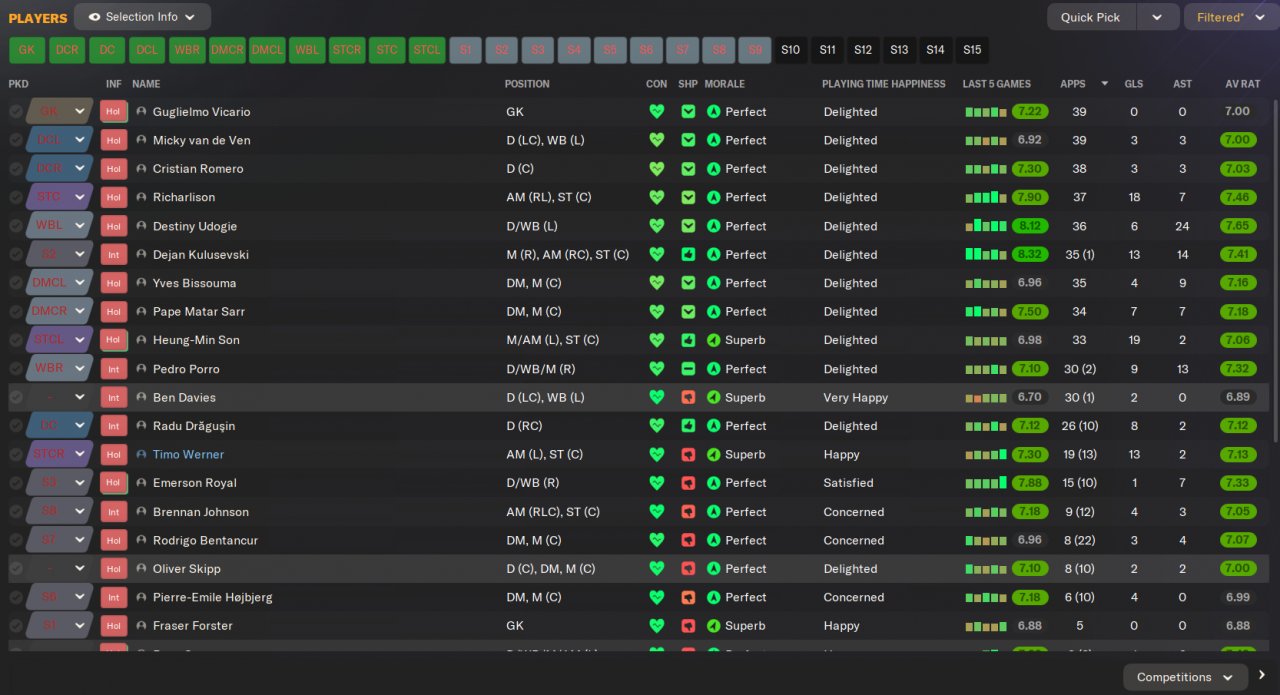
Task: Toggle picked checkmark for Heung-Min Son
Action: (16, 341)
